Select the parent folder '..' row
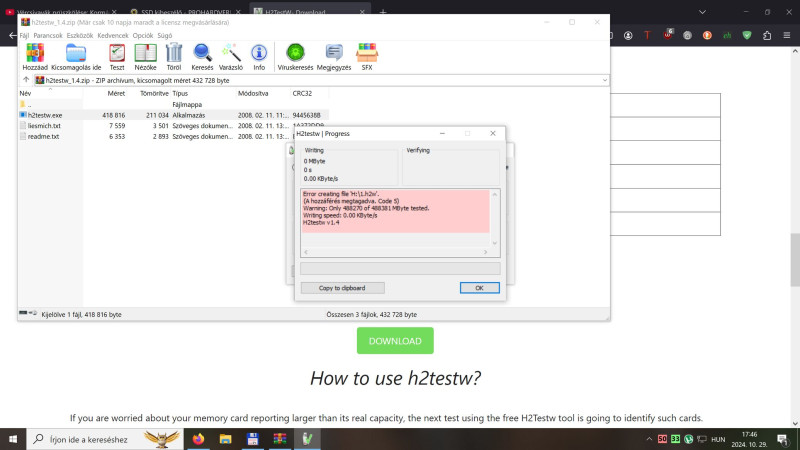 pyautogui.click(x=173, y=105)
